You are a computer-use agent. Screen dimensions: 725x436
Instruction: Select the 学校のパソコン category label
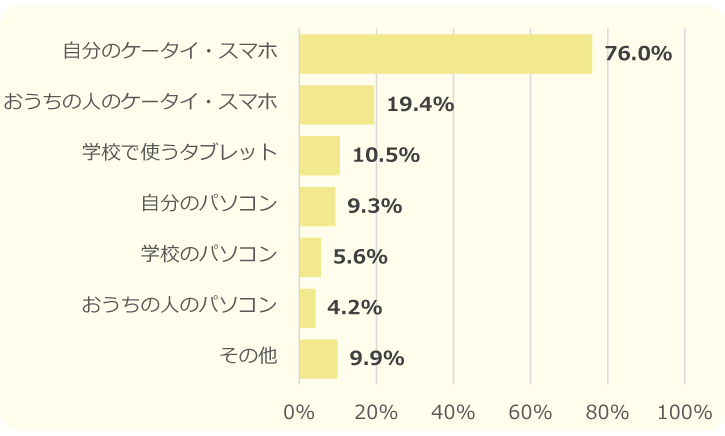208,255
